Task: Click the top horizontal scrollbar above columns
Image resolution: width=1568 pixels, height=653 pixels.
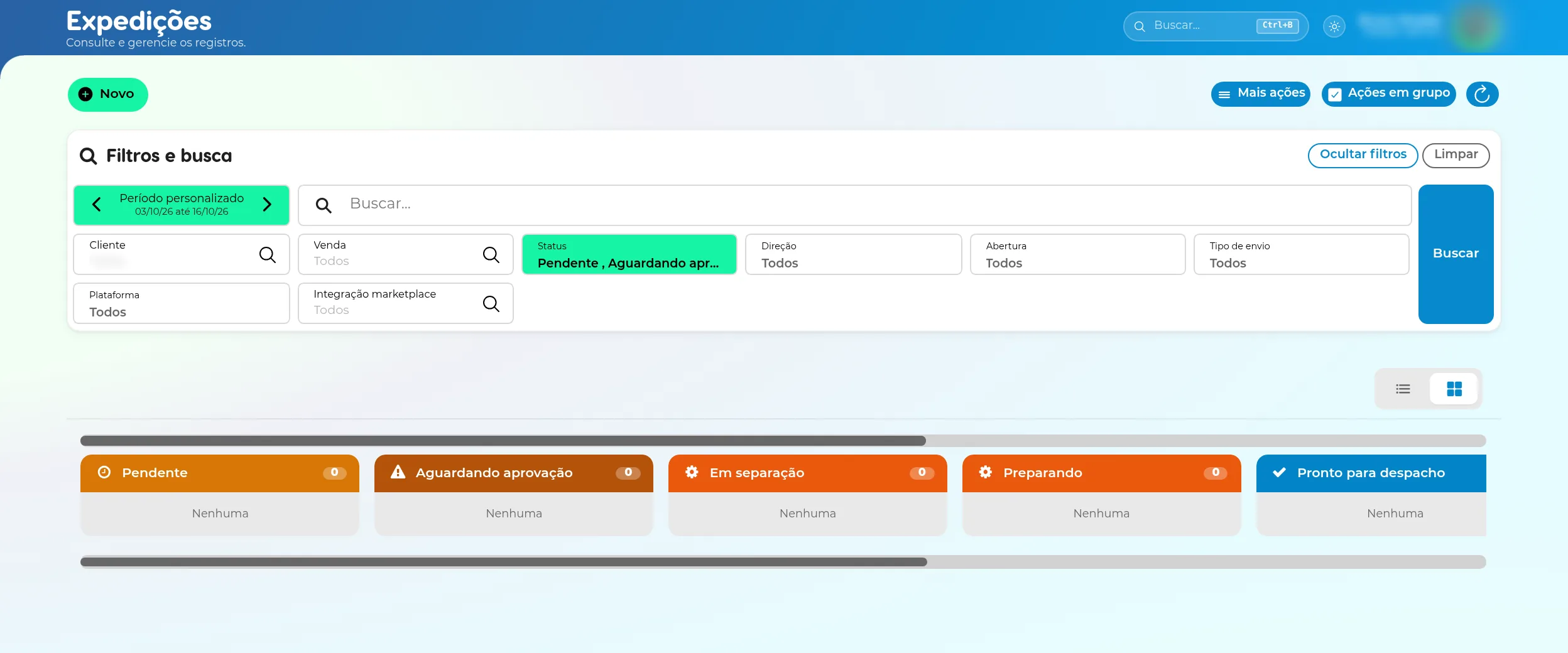Action: 783,441
